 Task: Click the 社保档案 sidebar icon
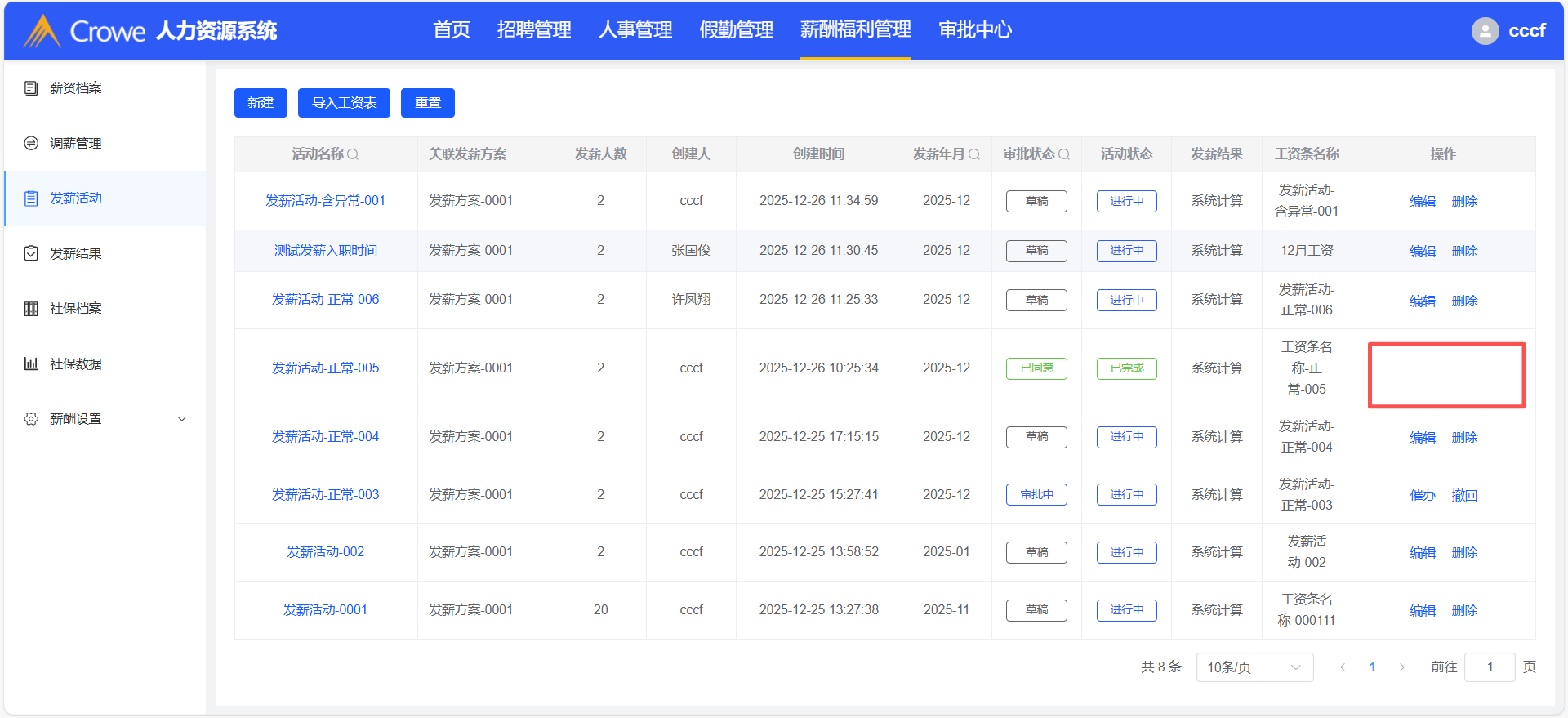[x=31, y=309]
